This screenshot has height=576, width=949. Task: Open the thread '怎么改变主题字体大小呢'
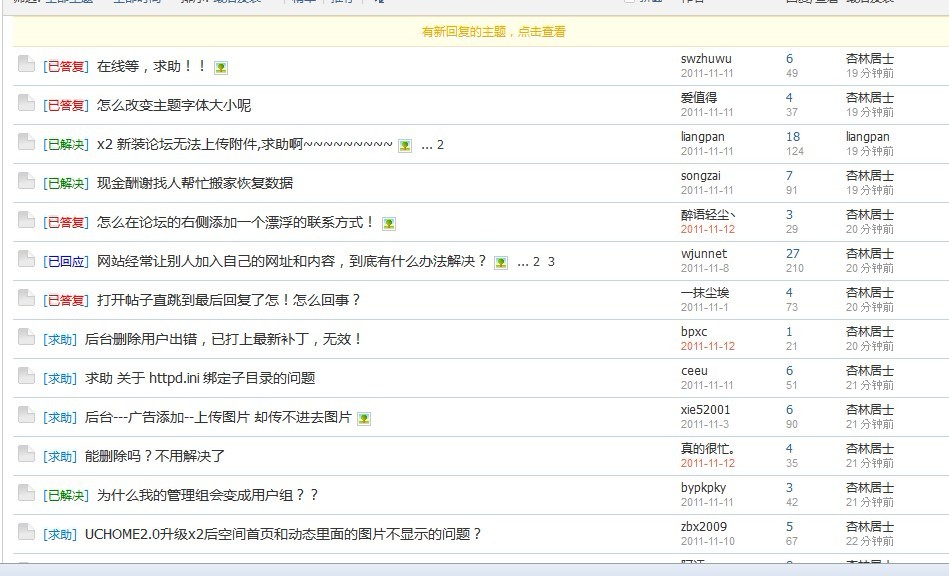174,105
